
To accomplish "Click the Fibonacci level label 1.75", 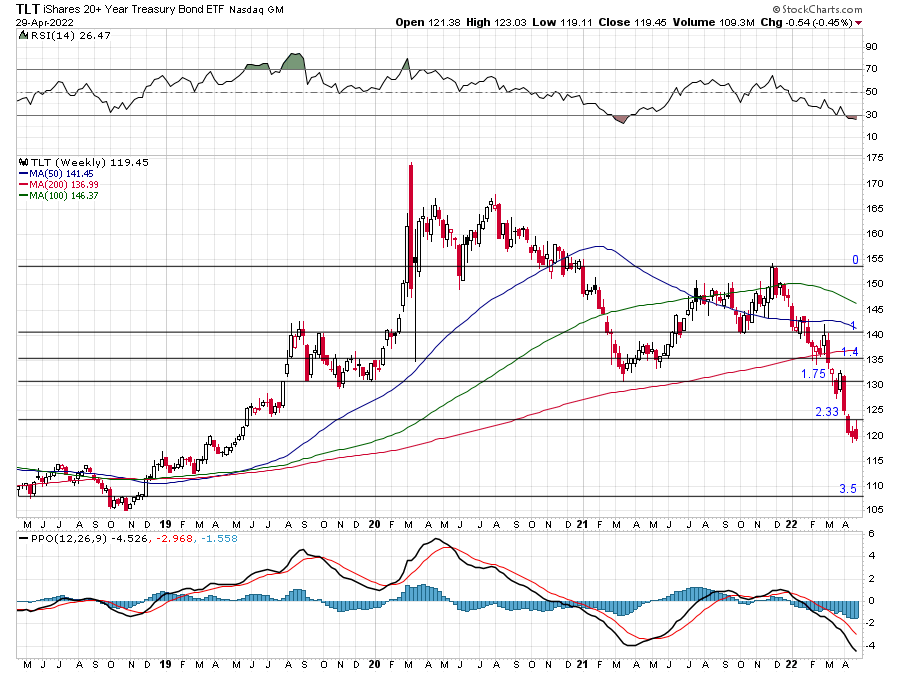I will [x=813, y=374].
